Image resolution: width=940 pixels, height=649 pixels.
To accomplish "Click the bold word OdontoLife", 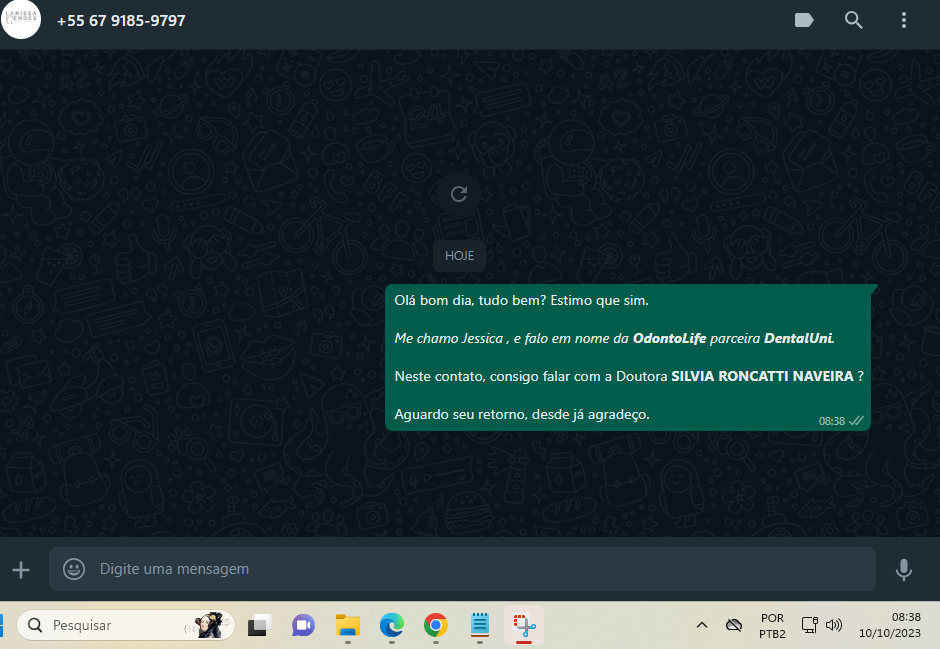I will point(670,339).
